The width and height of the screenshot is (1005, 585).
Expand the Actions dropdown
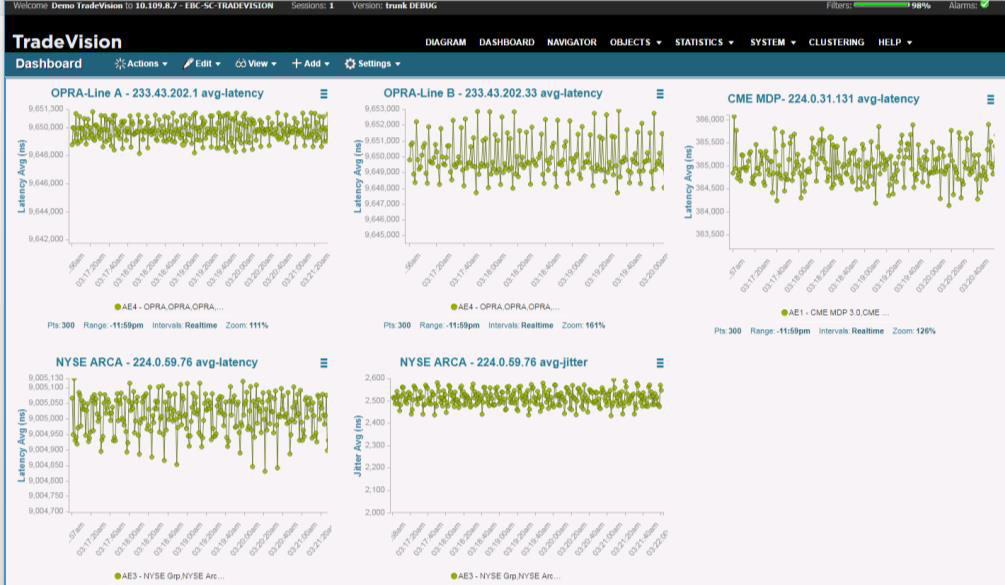(x=141, y=64)
